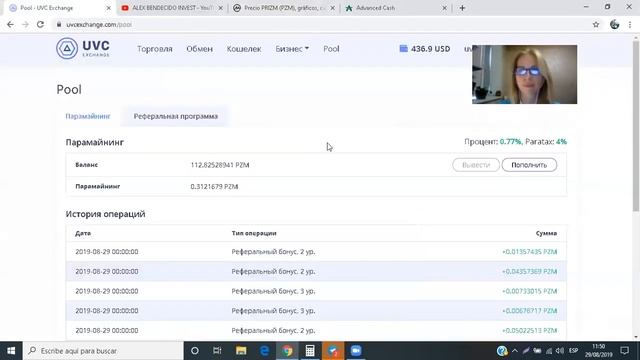Click the webcam video thumbnail
The height and width of the screenshot is (360, 640).
[x=524, y=74]
